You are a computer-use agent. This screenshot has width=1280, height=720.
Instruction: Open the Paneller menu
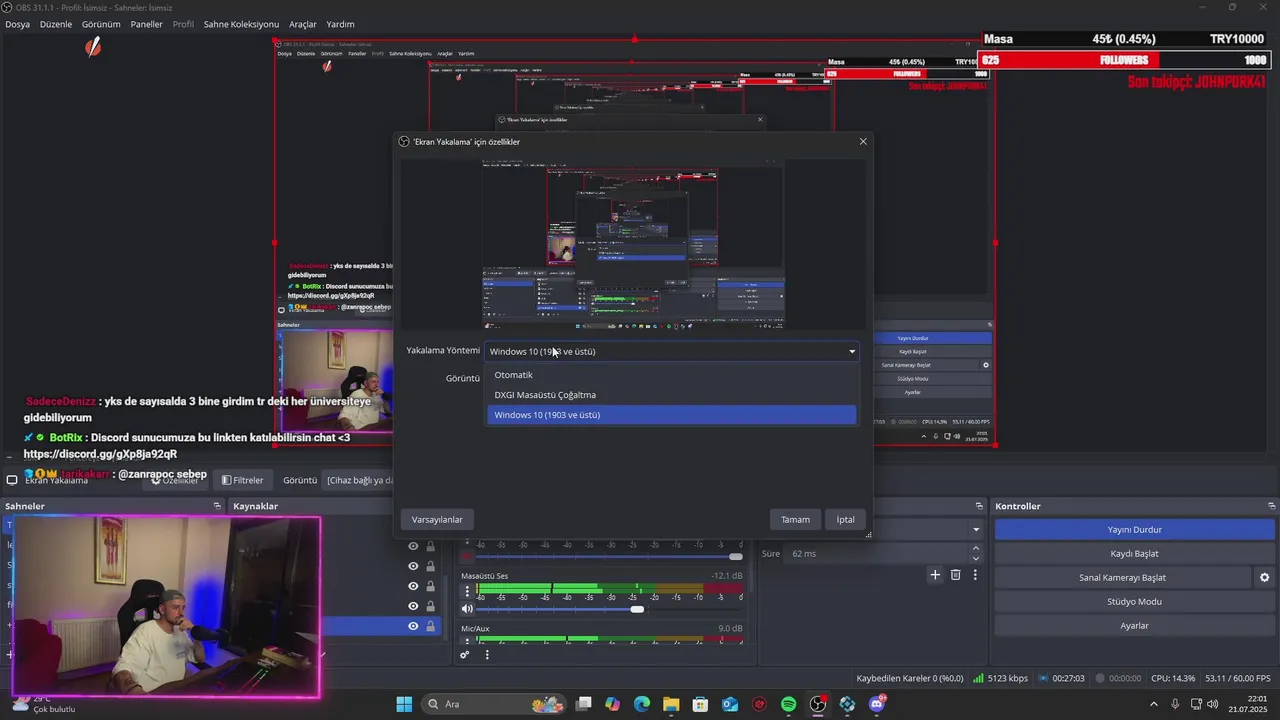click(x=147, y=24)
